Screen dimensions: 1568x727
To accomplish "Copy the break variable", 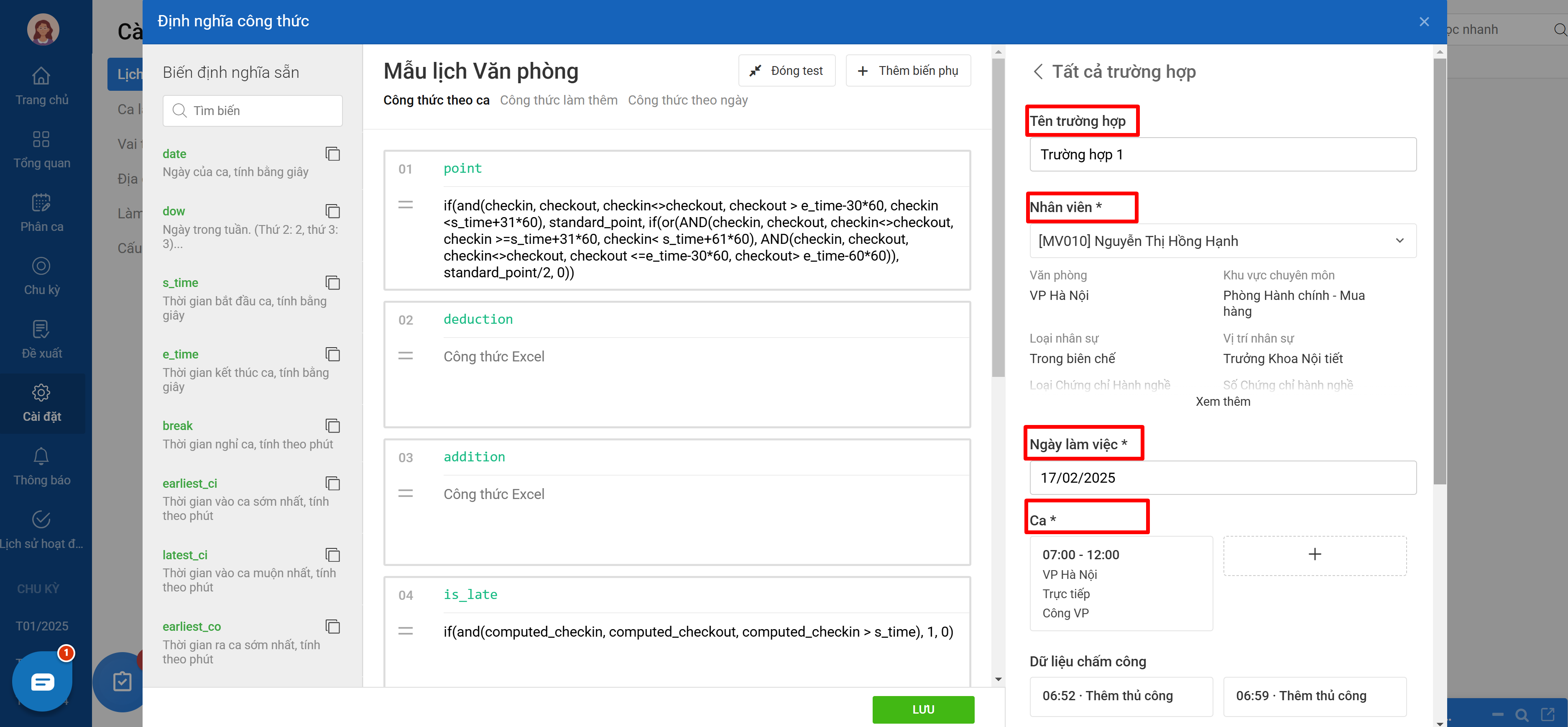I will pyautogui.click(x=332, y=425).
